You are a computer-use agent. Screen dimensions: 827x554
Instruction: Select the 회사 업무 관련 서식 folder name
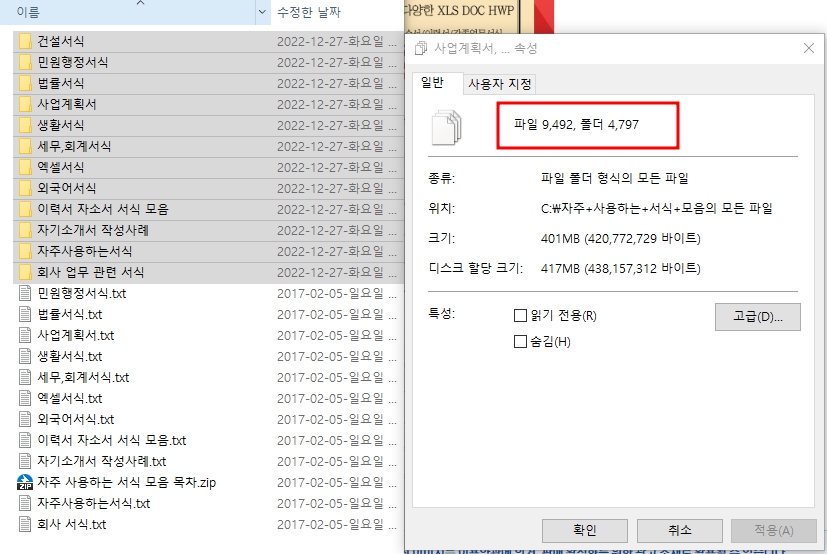click(x=91, y=272)
